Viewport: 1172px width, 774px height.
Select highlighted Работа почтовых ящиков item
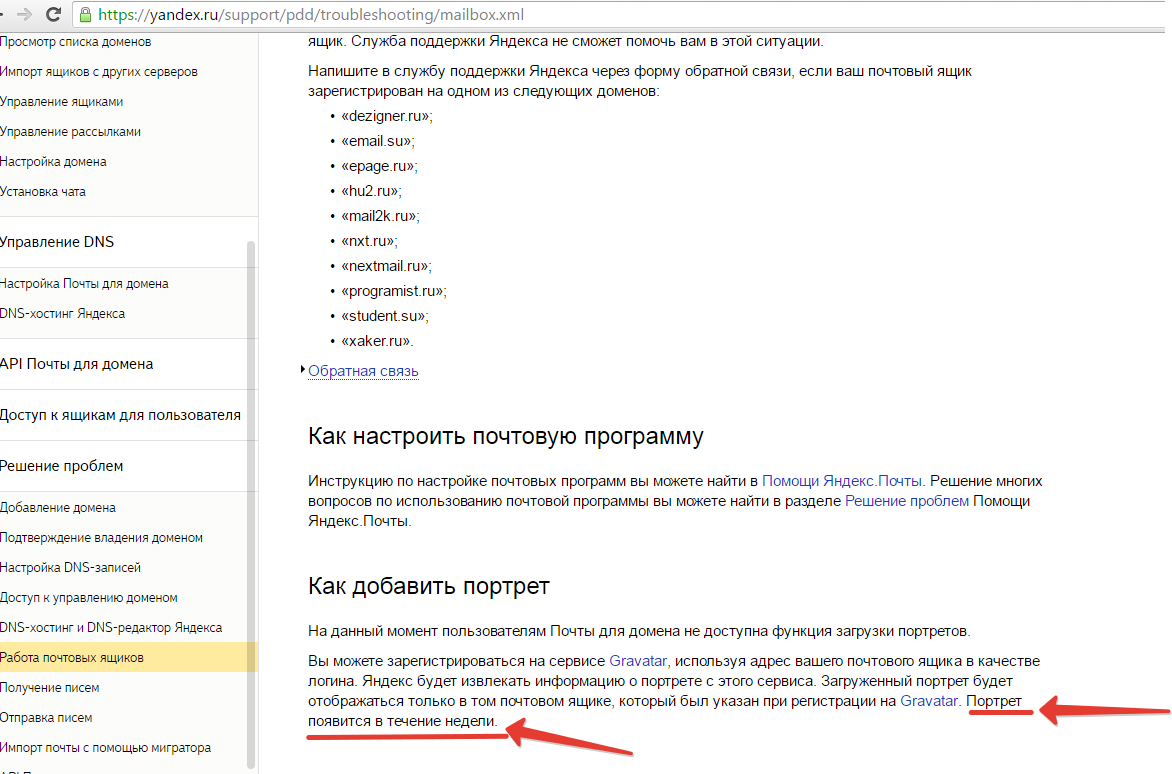129,657
